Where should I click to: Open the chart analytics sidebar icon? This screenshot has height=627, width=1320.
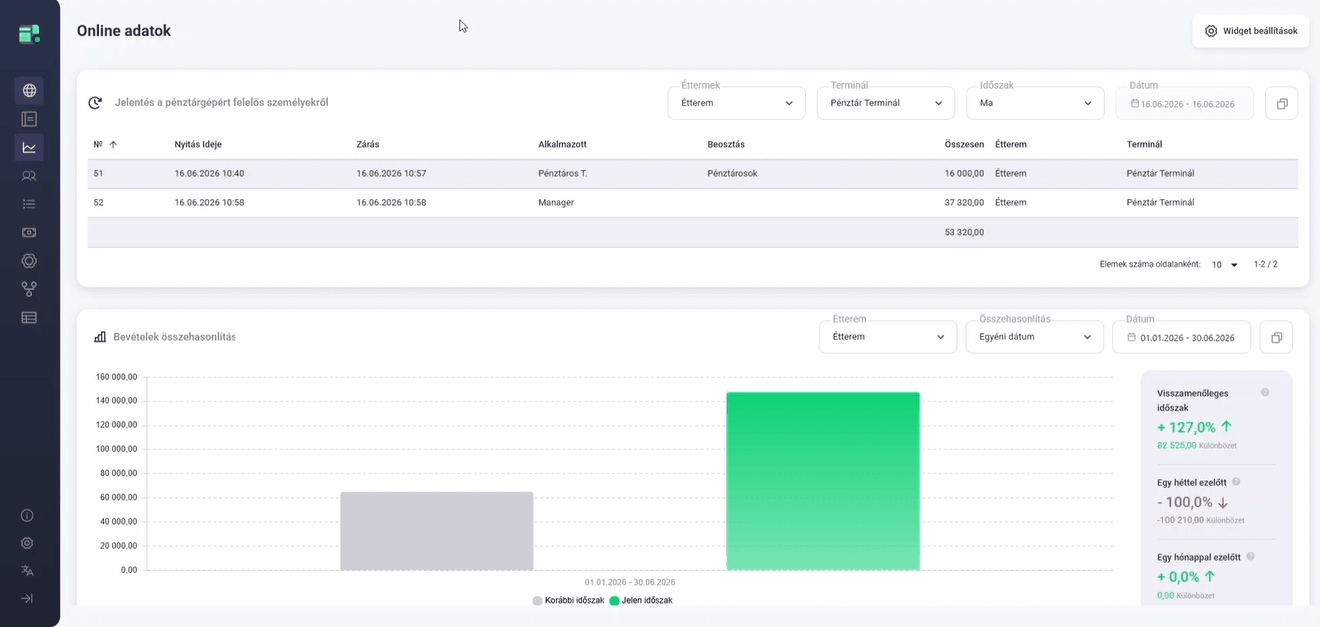click(29, 147)
